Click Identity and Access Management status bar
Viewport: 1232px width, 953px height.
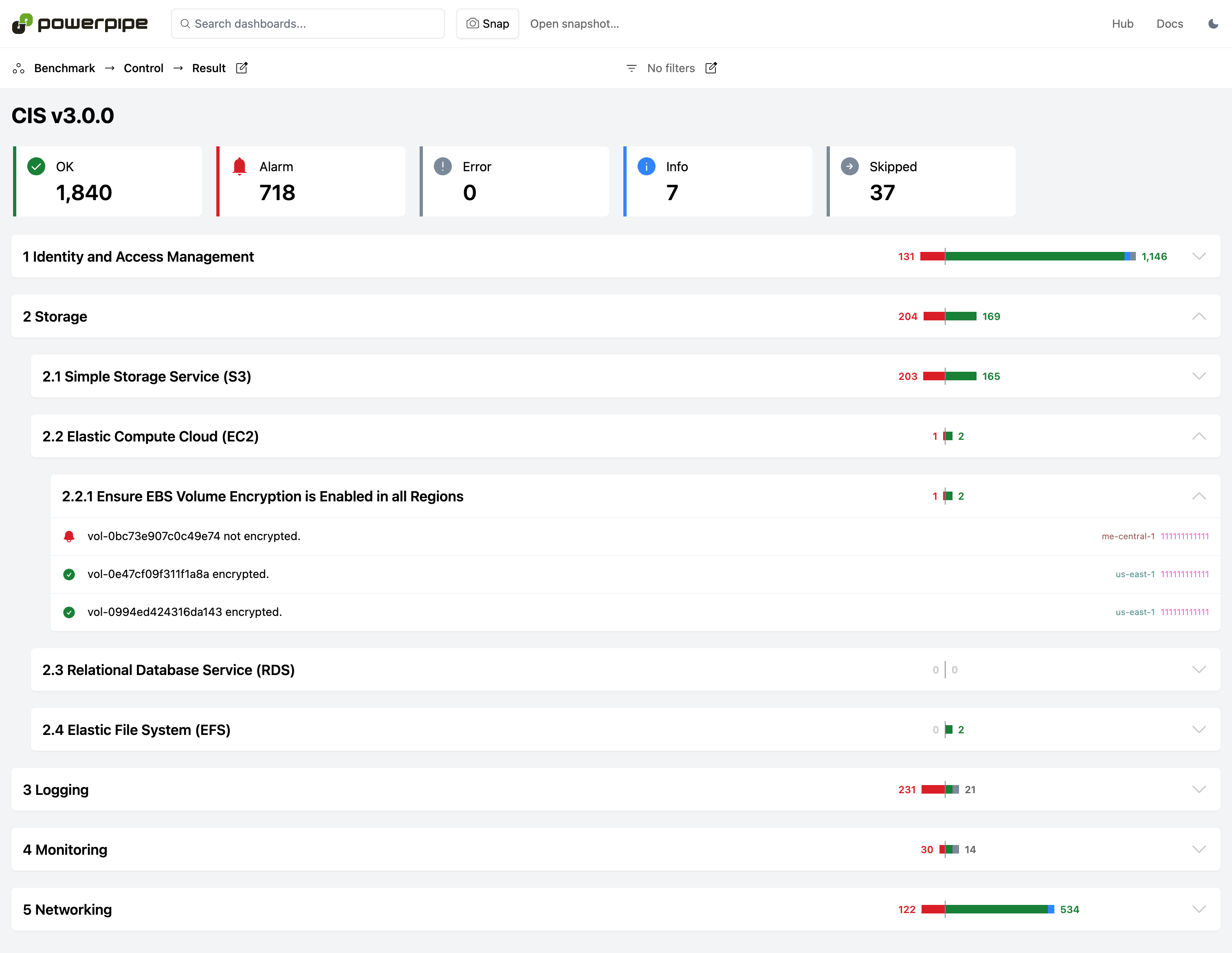pyautogui.click(x=1028, y=256)
